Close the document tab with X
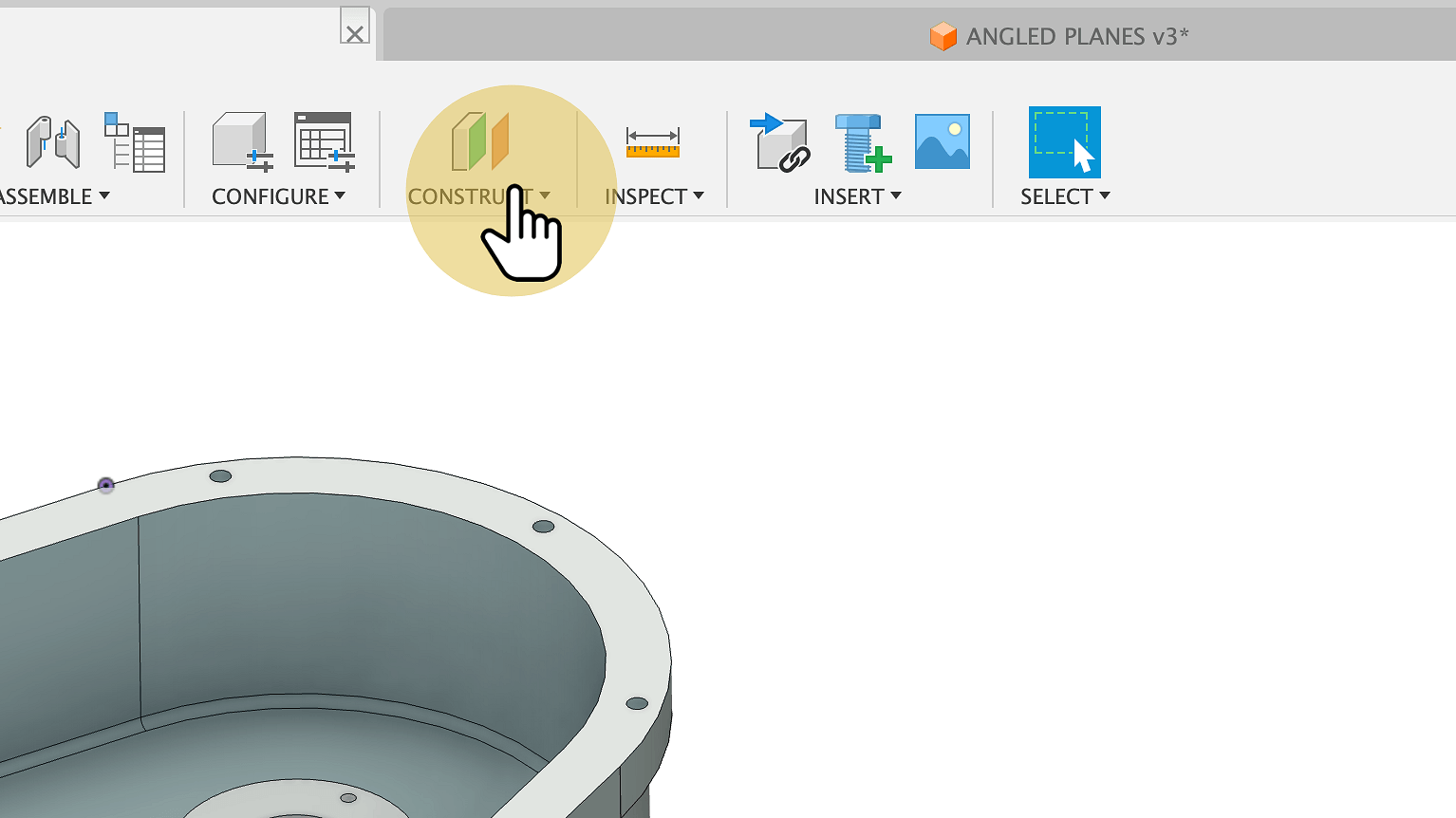This screenshot has height=818, width=1456. pos(355,34)
